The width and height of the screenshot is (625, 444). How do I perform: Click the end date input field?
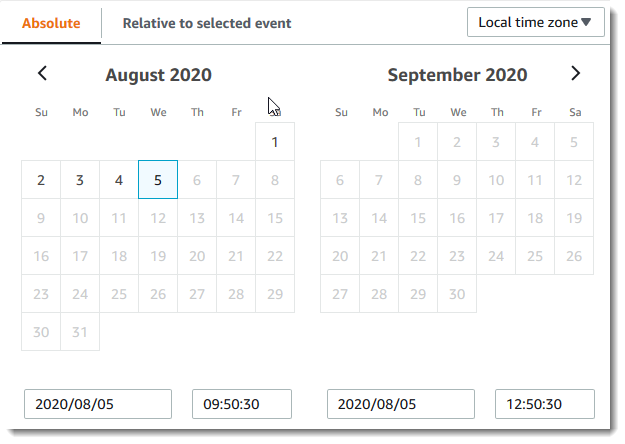(400, 404)
